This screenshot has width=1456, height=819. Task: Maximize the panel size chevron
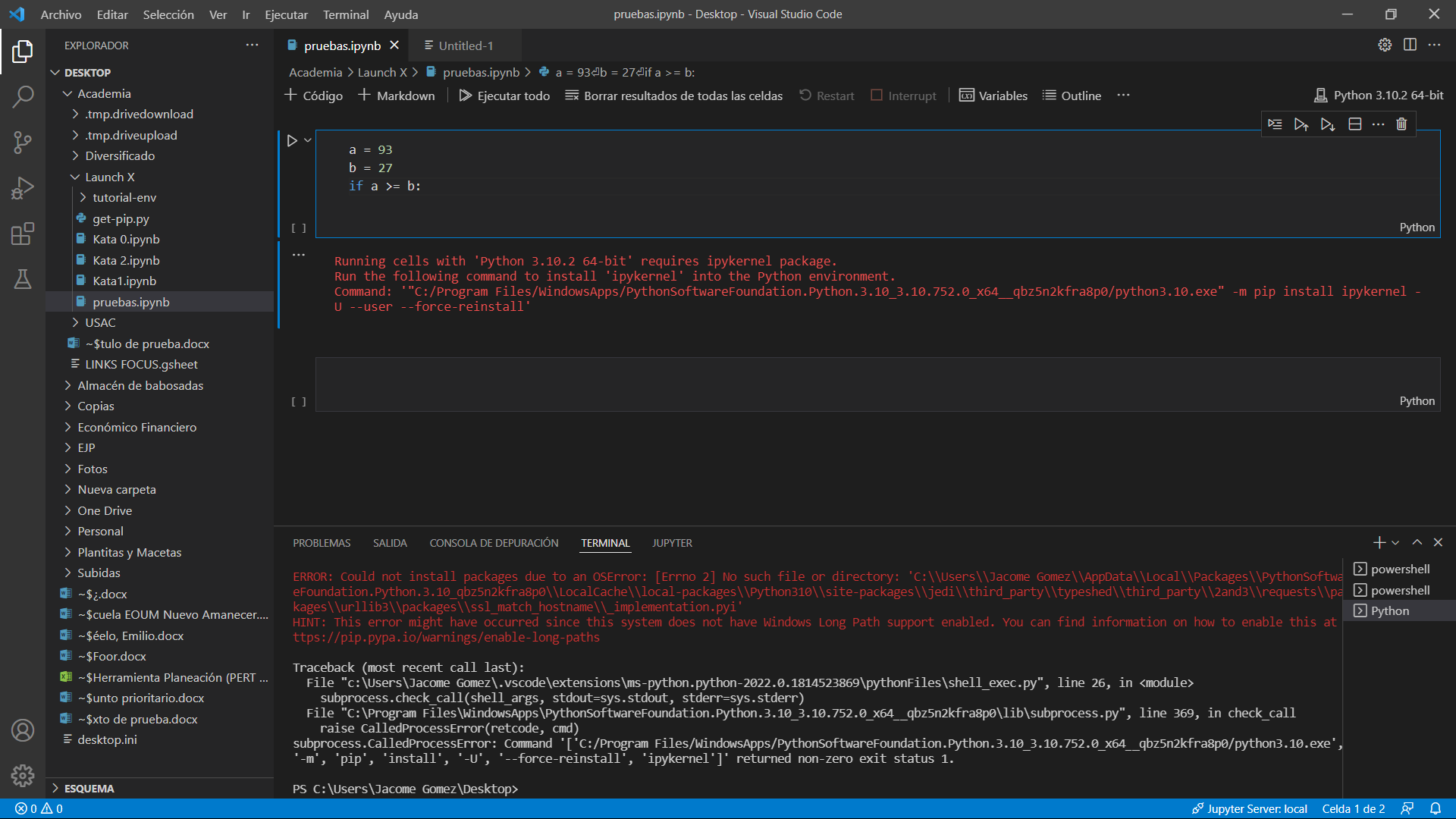[1417, 542]
